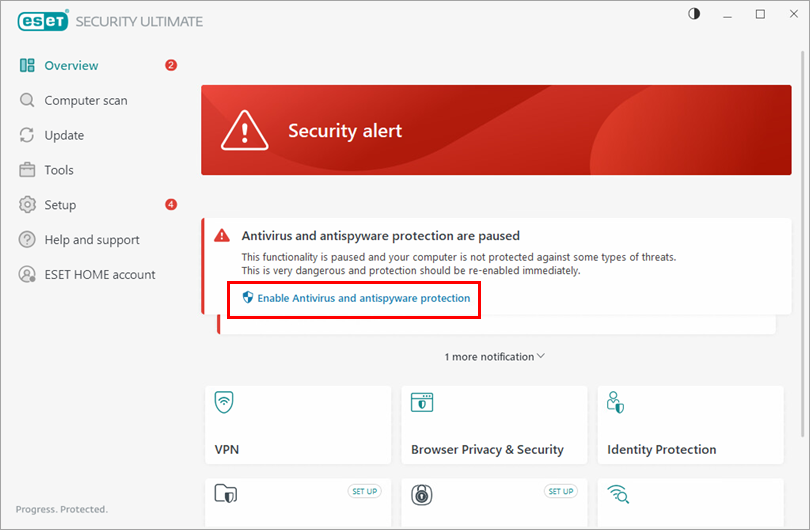The width and height of the screenshot is (810, 530).
Task: Go to the Update section
Action: (64, 135)
